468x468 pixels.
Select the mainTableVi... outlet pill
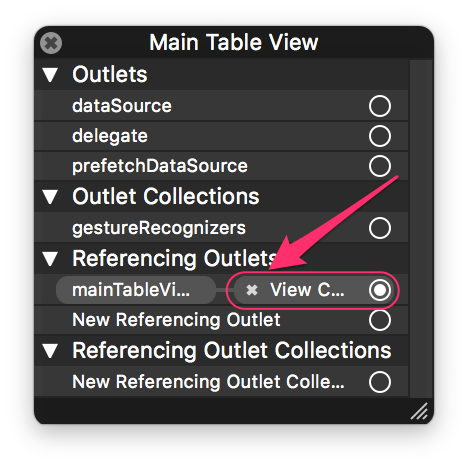[136, 290]
